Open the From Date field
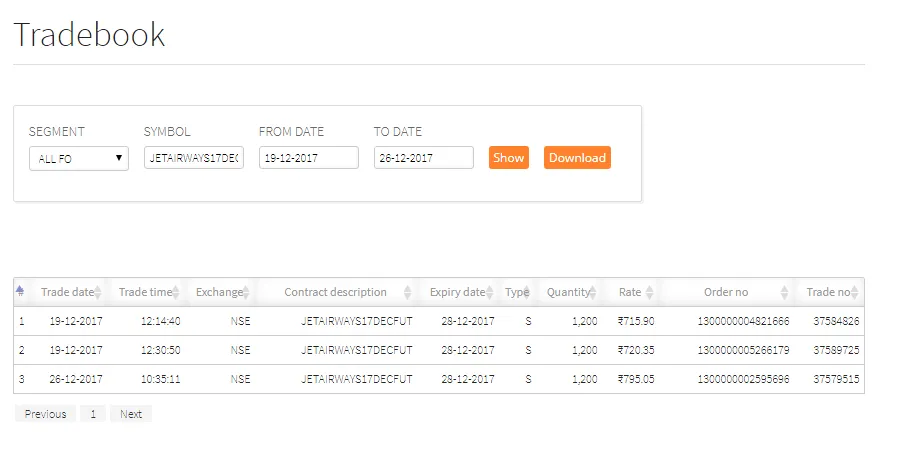The width and height of the screenshot is (900, 451). [308, 158]
